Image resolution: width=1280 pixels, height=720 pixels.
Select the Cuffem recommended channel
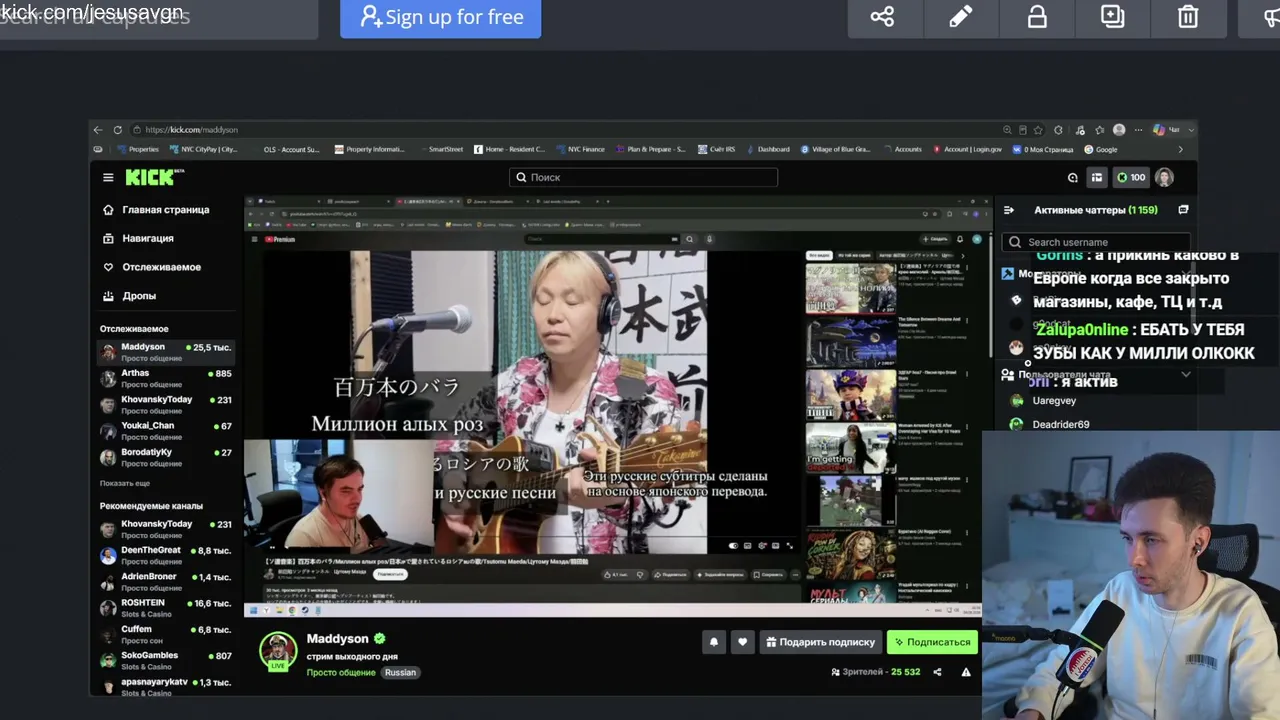(x=166, y=634)
